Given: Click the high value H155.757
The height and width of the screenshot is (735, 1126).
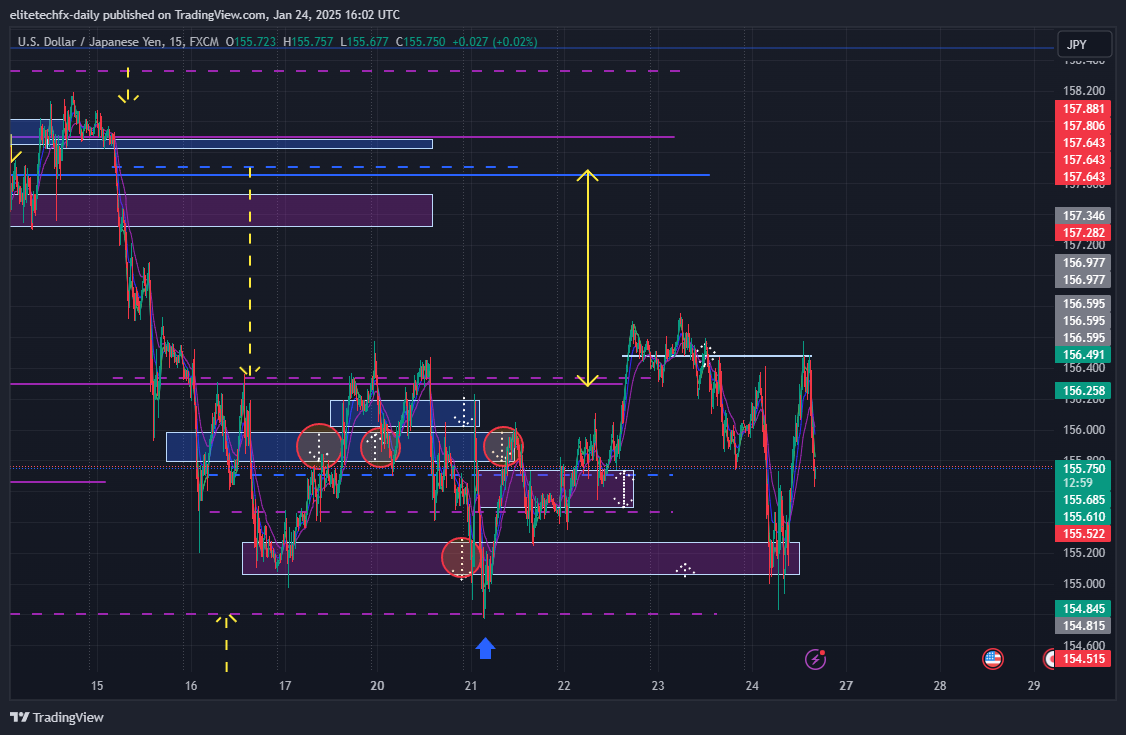Looking at the screenshot, I should [x=308, y=42].
